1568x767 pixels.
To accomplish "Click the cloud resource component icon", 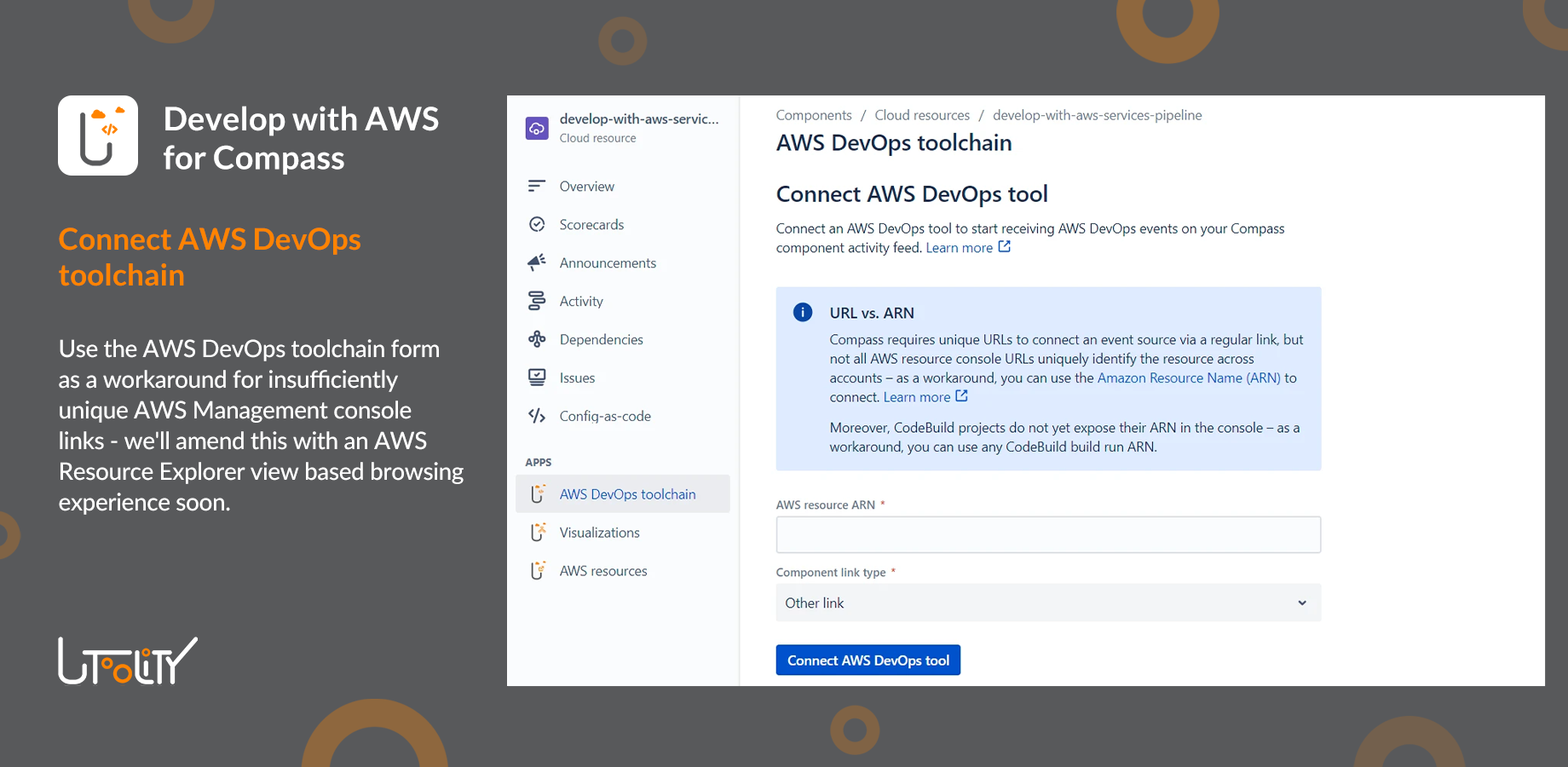I will tap(537, 129).
